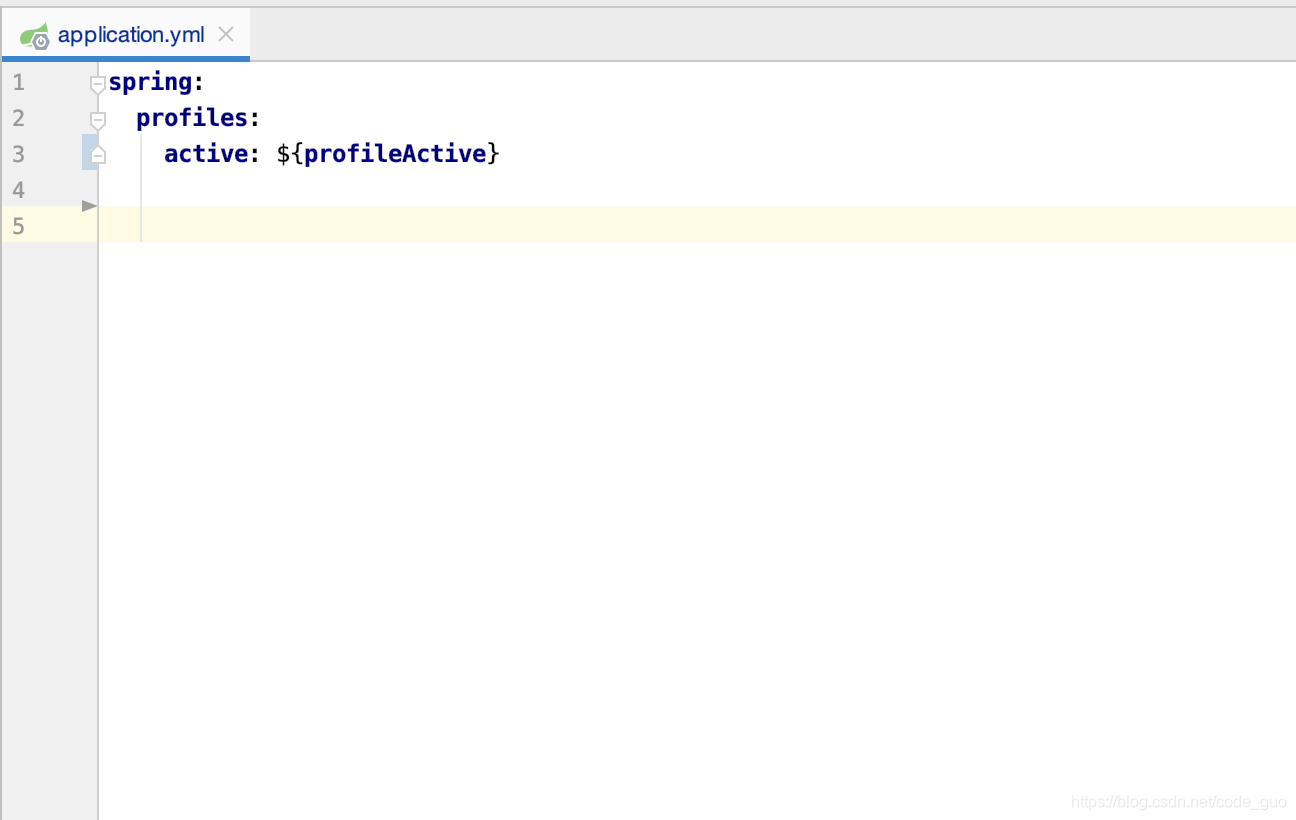The image size is (1296, 820).
Task: Select line number 4 in gutter
Action: pos(18,190)
